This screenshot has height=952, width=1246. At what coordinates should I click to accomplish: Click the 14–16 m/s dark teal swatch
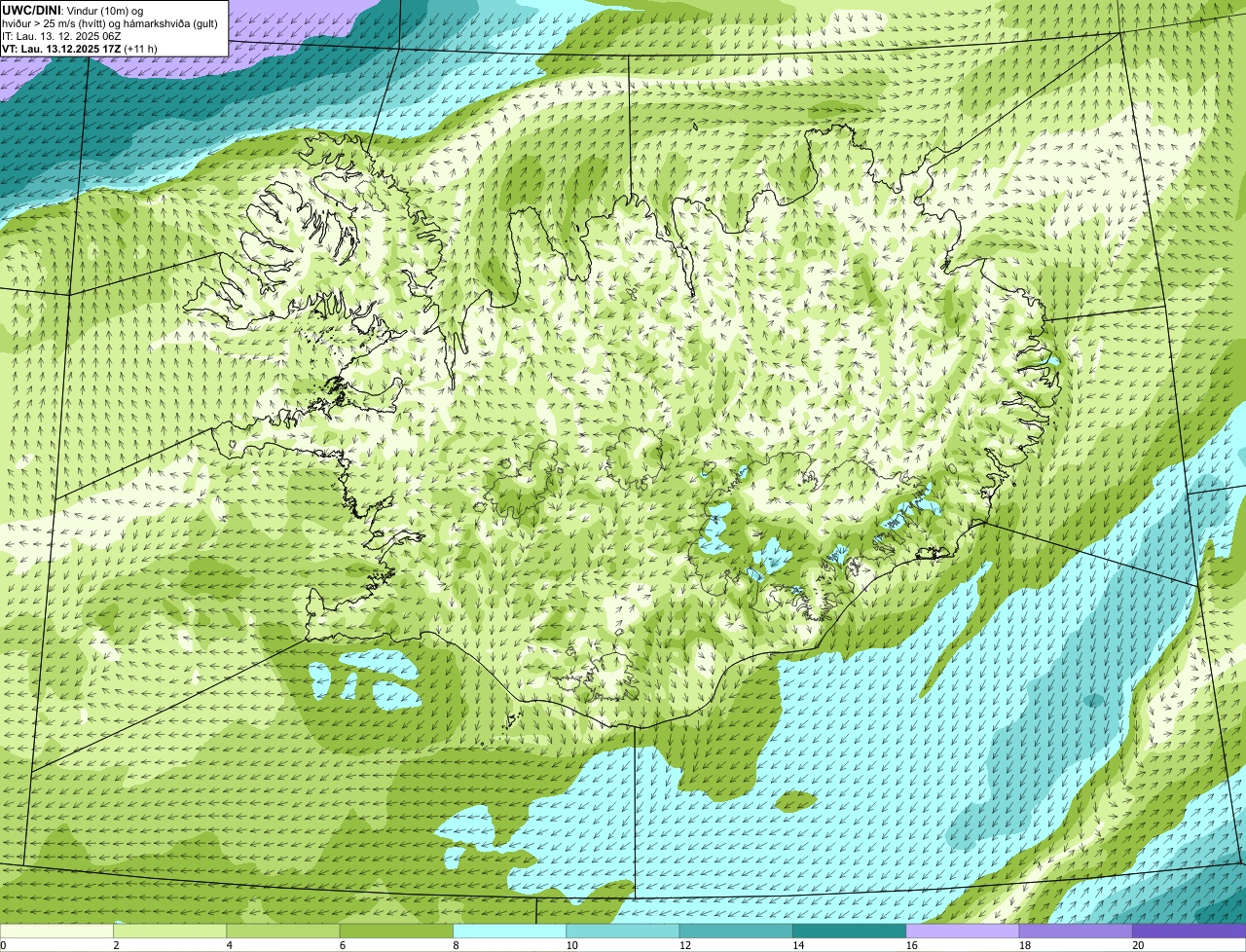(849, 931)
